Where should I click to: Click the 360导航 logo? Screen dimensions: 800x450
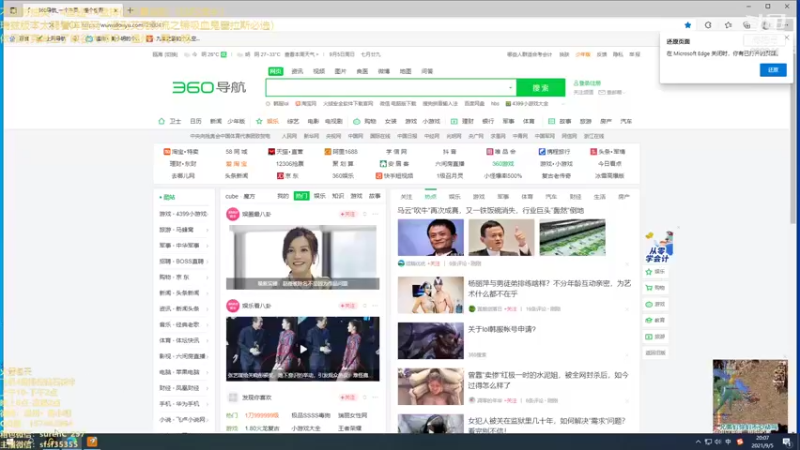coord(209,87)
